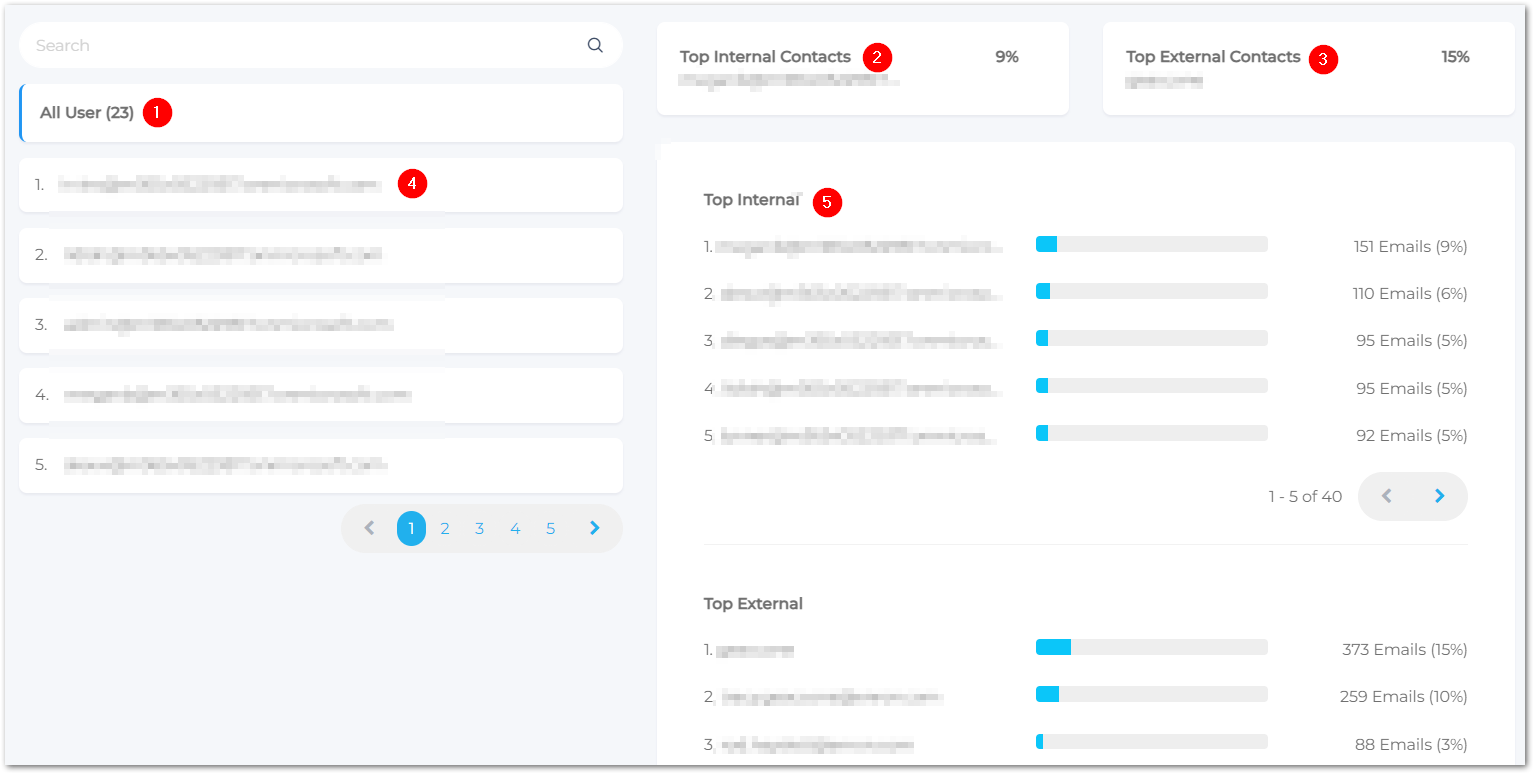Click the 151 Emails (9%) stat
This screenshot has width=1534, height=774.
click(x=1410, y=246)
